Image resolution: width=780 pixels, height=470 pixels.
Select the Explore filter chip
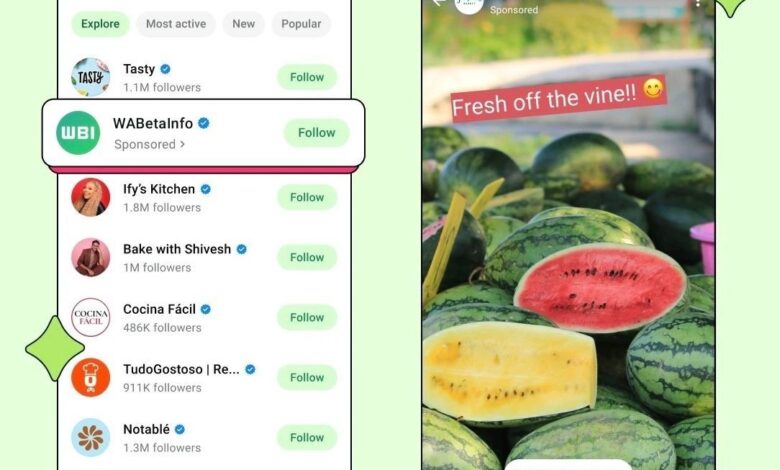point(100,24)
